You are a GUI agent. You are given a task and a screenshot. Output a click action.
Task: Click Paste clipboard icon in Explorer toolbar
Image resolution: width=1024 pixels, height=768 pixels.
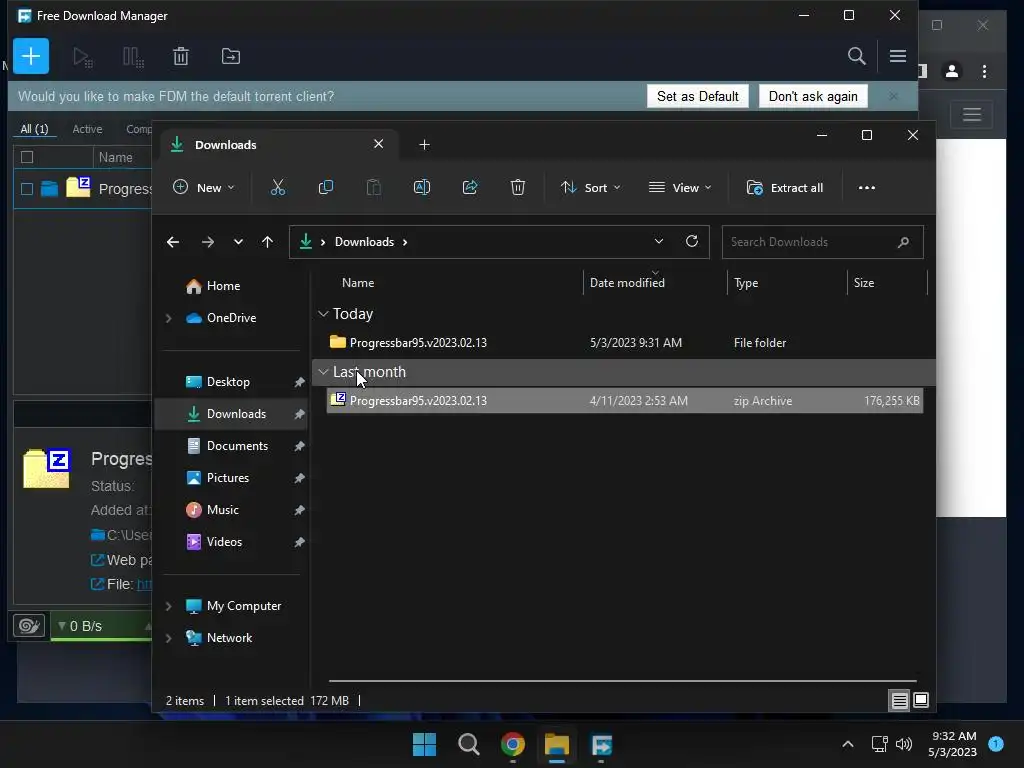click(x=374, y=188)
